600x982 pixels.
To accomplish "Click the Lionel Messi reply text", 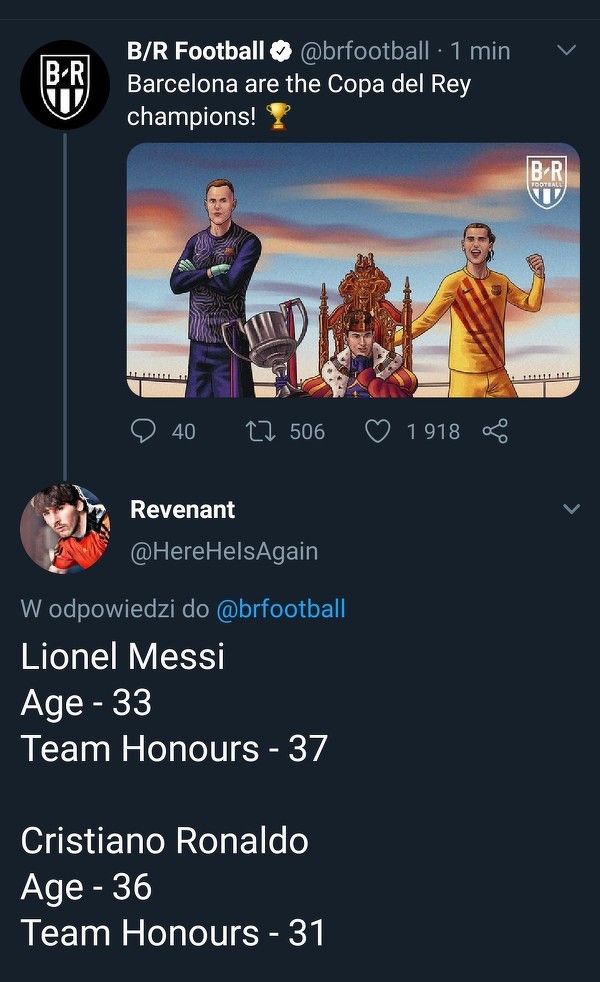I will click(x=123, y=657).
